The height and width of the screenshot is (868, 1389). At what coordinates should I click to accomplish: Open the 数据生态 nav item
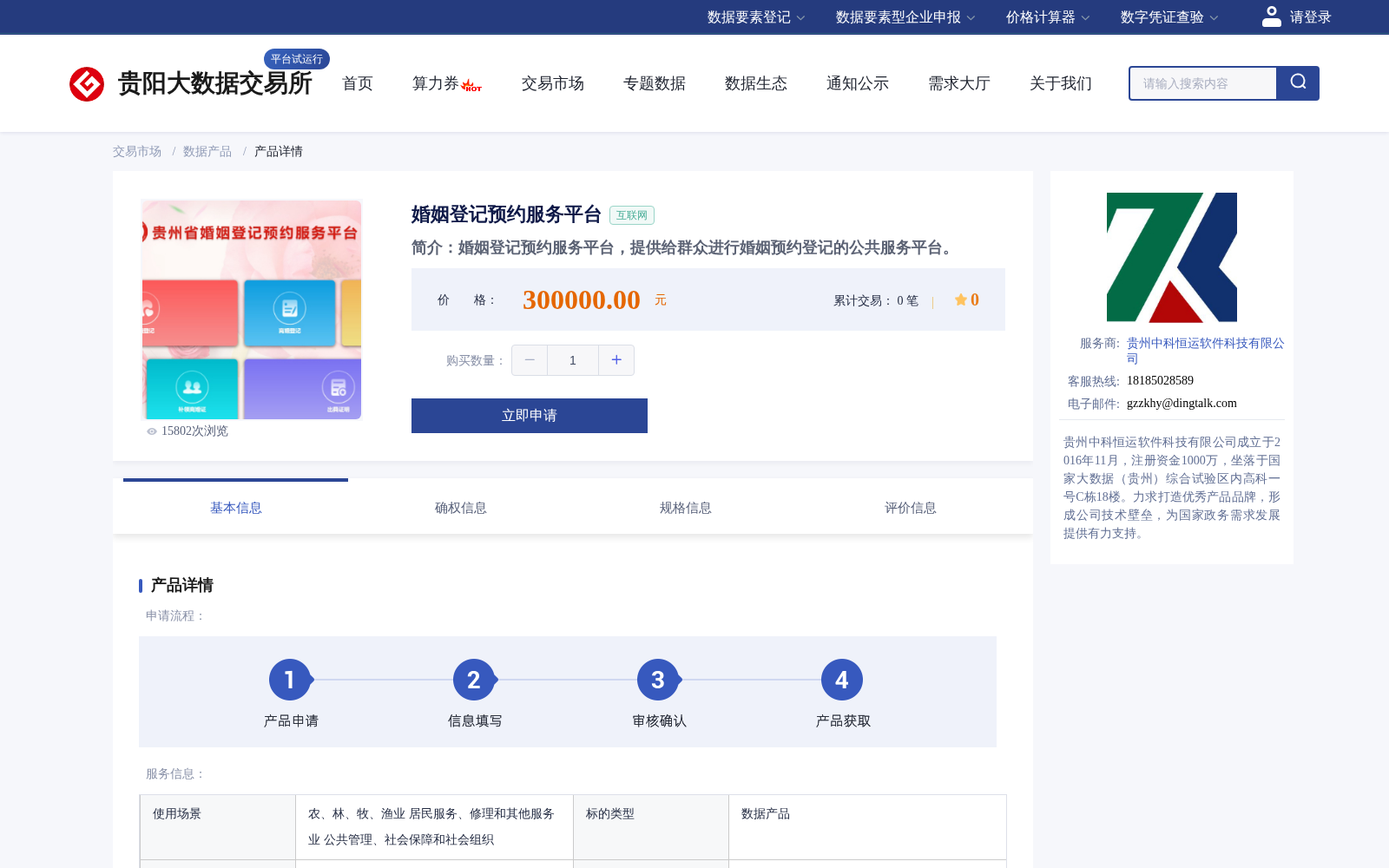pyautogui.click(x=756, y=83)
